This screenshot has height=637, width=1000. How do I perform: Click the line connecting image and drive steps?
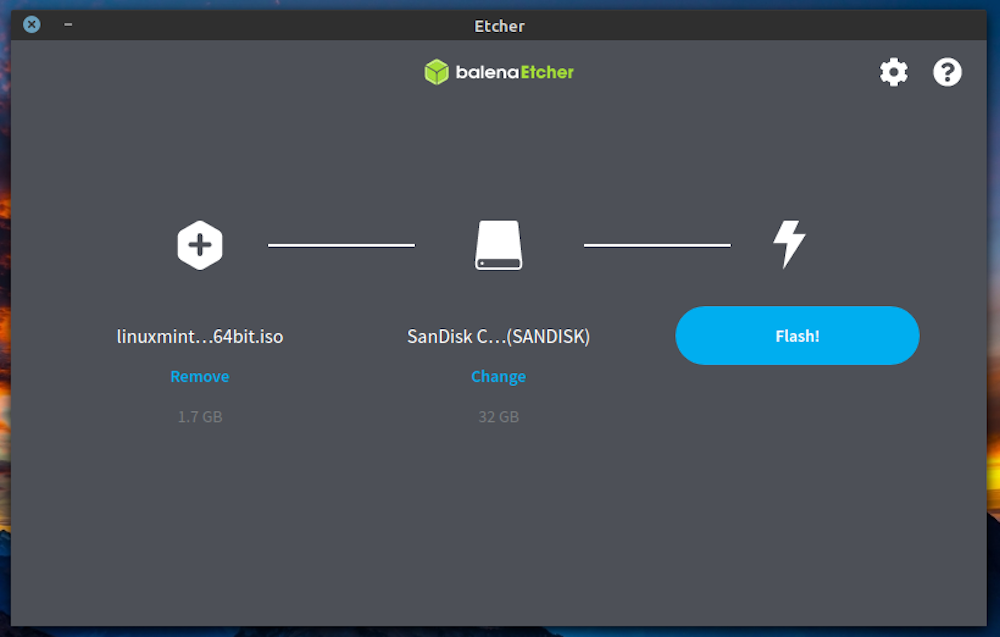(x=341, y=245)
